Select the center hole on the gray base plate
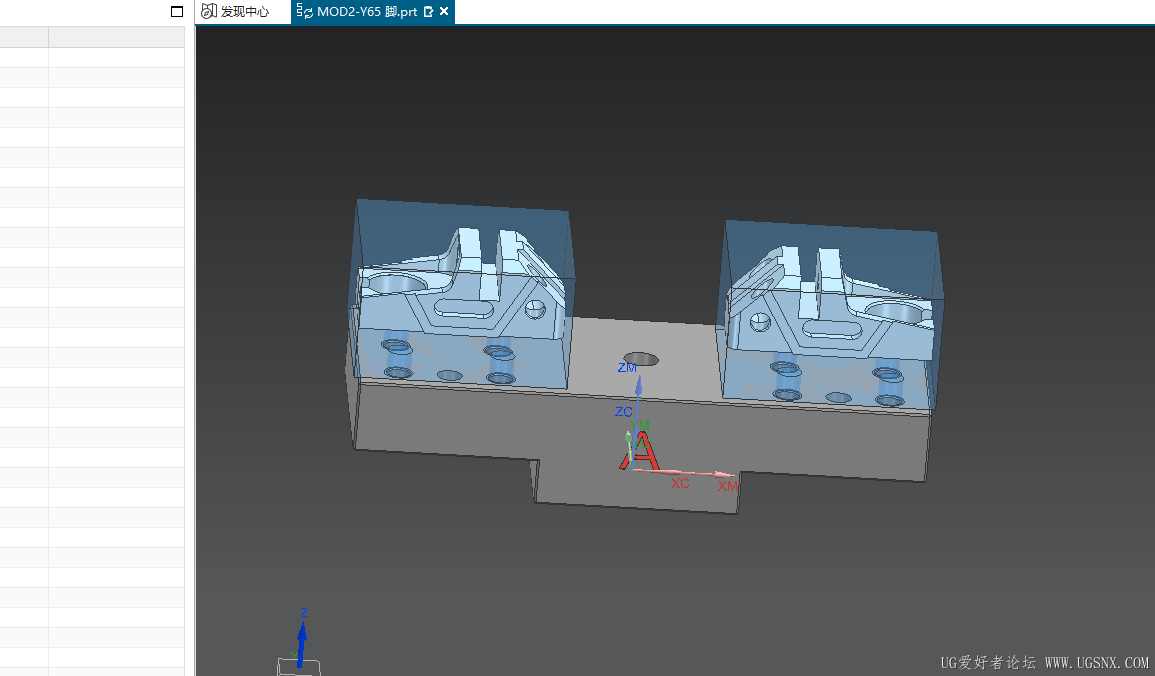 pyautogui.click(x=640, y=359)
